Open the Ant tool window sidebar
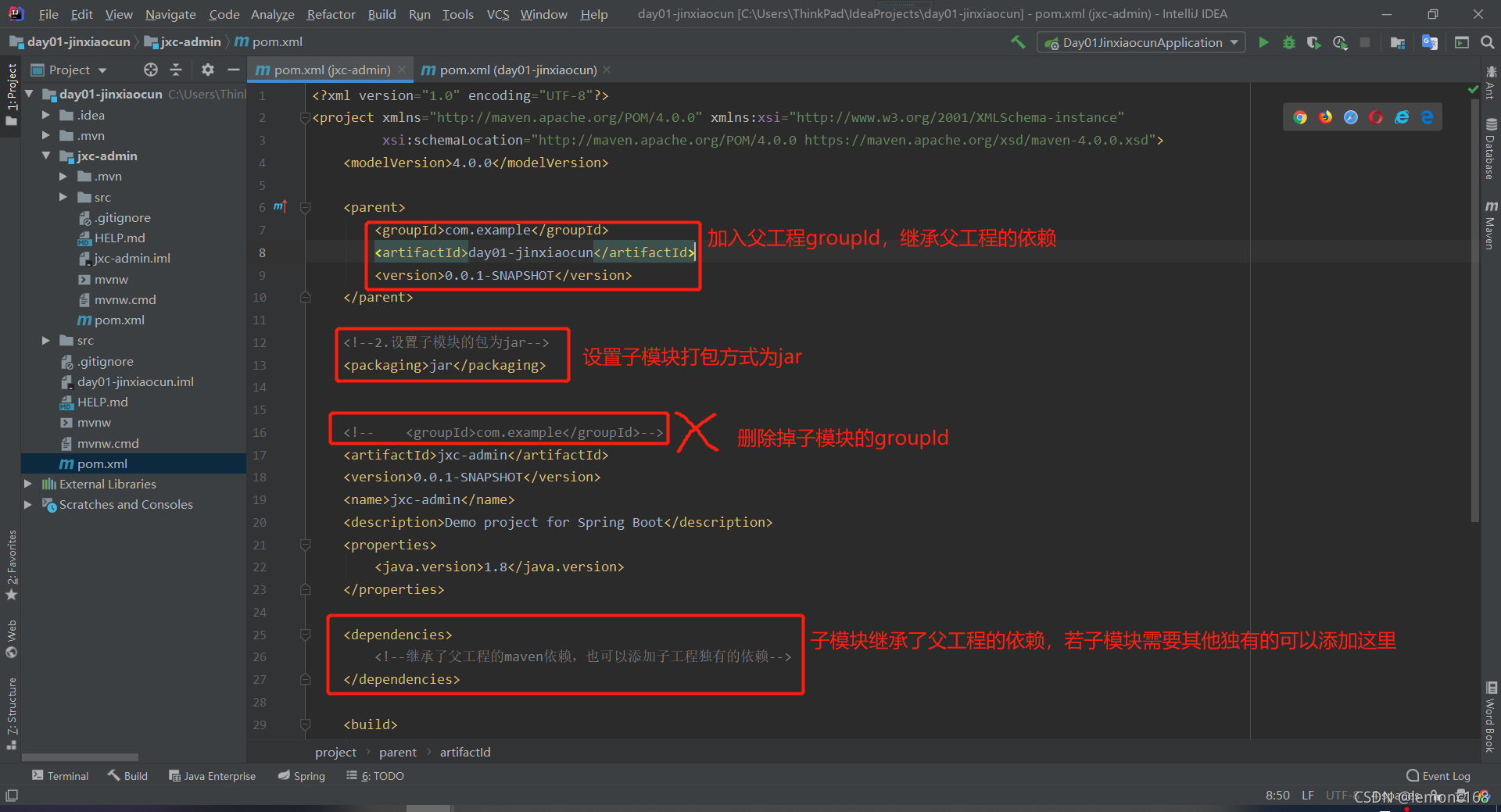1501x812 pixels. [1491, 83]
